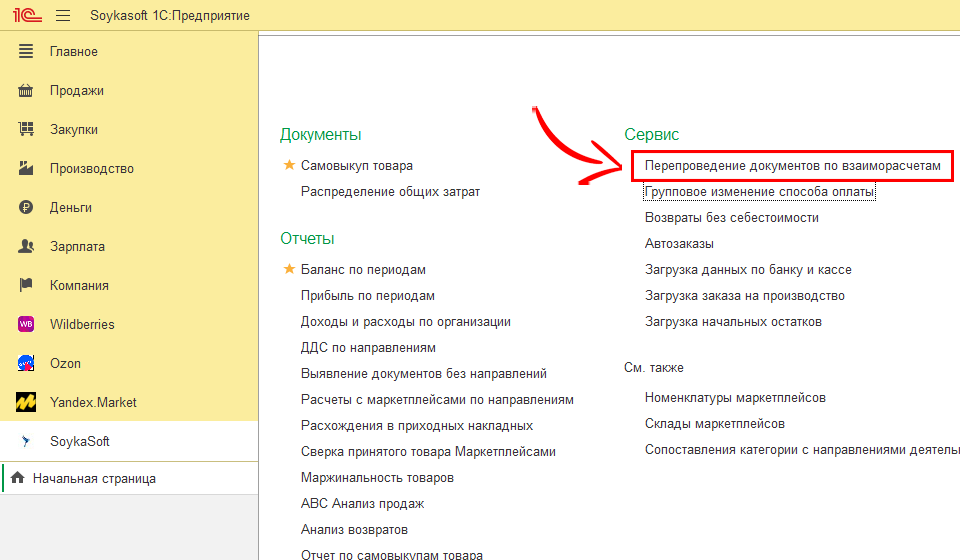The width and height of the screenshot is (960, 560).
Task: Open the Зарплата section
Action: (77, 247)
